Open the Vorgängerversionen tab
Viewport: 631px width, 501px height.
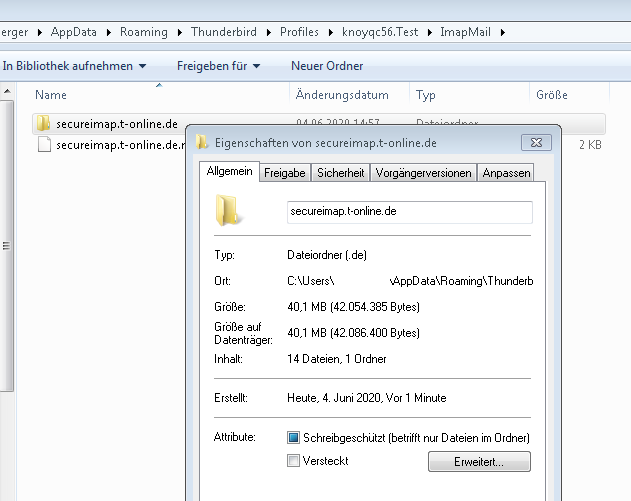[x=423, y=173]
